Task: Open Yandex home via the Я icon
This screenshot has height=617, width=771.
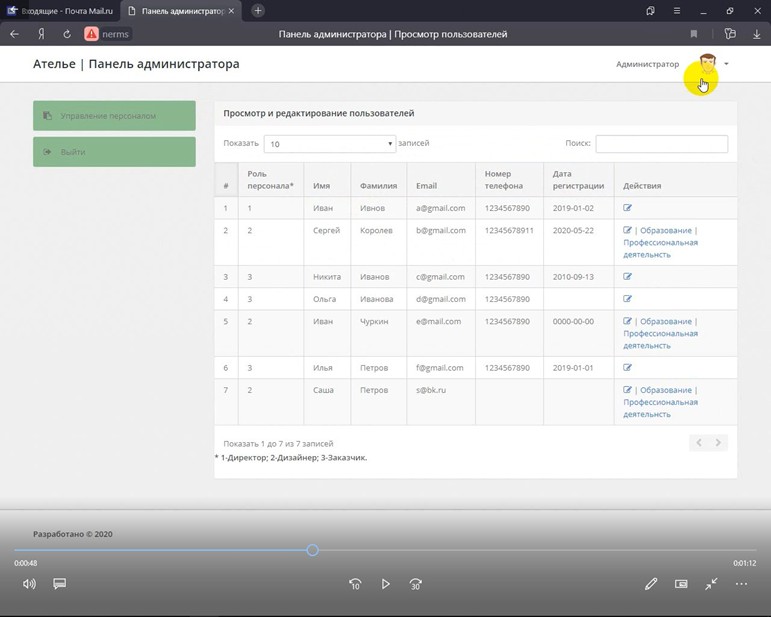Action: click(41, 34)
